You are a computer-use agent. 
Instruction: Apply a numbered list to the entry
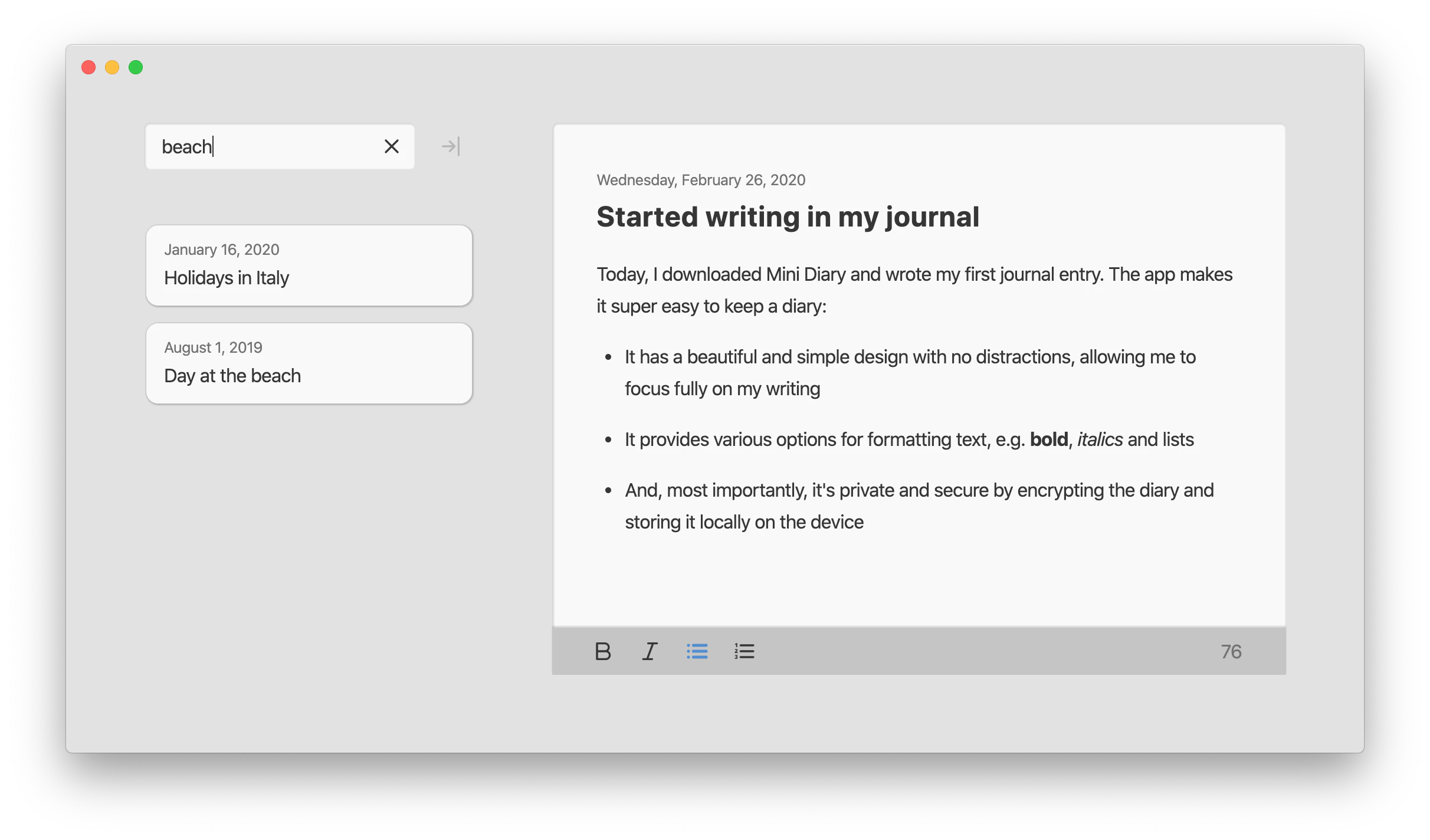(x=744, y=651)
